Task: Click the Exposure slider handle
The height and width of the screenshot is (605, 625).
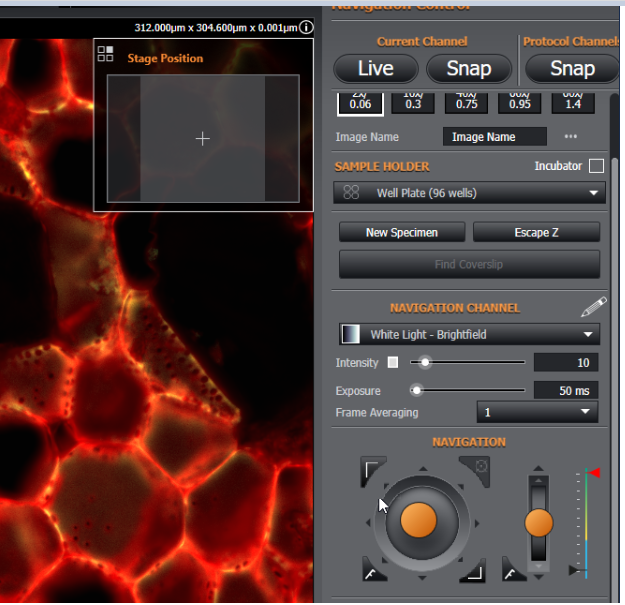Action: [x=416, y=390]
